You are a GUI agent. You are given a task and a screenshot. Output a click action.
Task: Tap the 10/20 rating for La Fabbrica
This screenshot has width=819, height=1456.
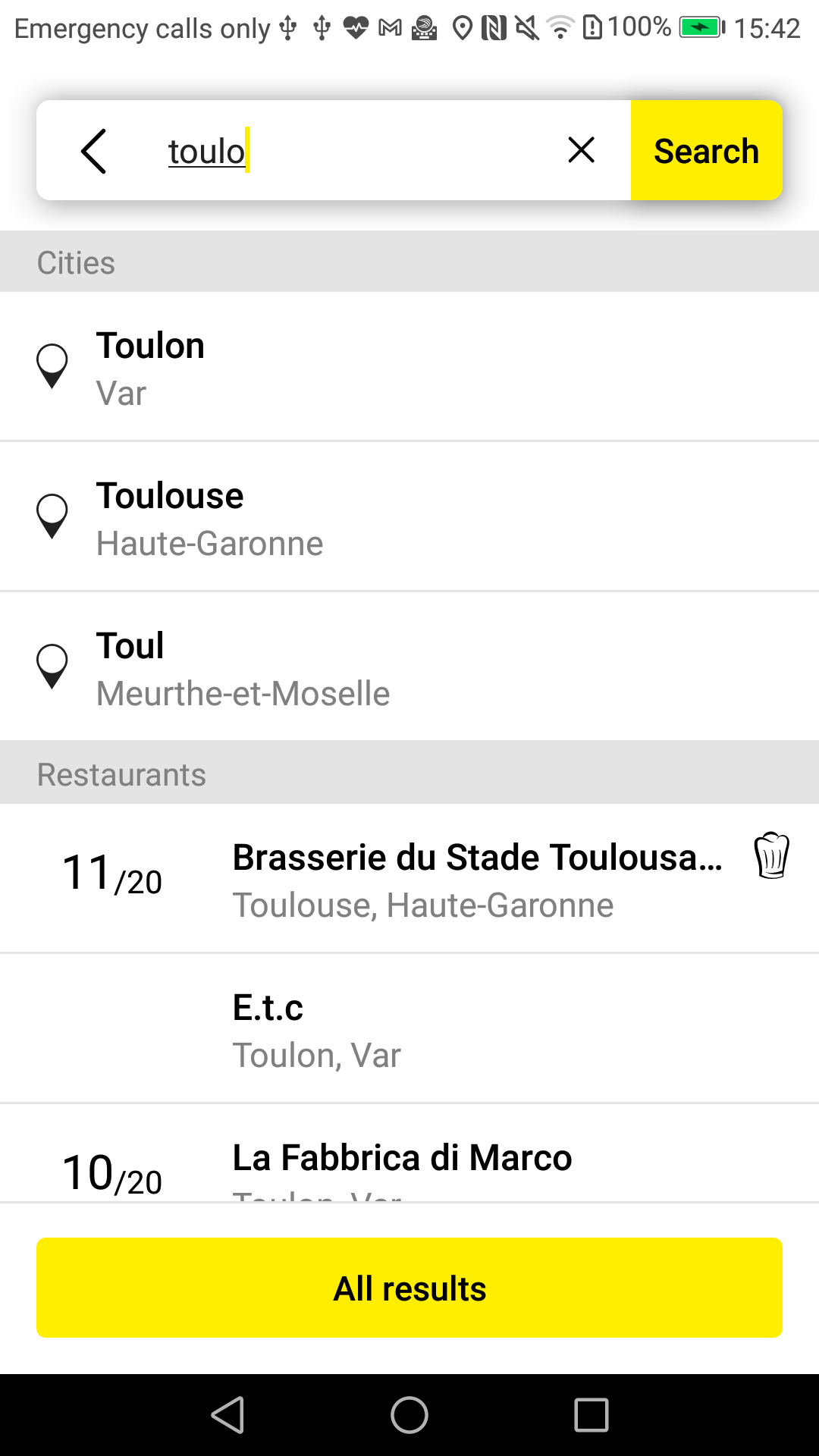tap(112, 1174)
